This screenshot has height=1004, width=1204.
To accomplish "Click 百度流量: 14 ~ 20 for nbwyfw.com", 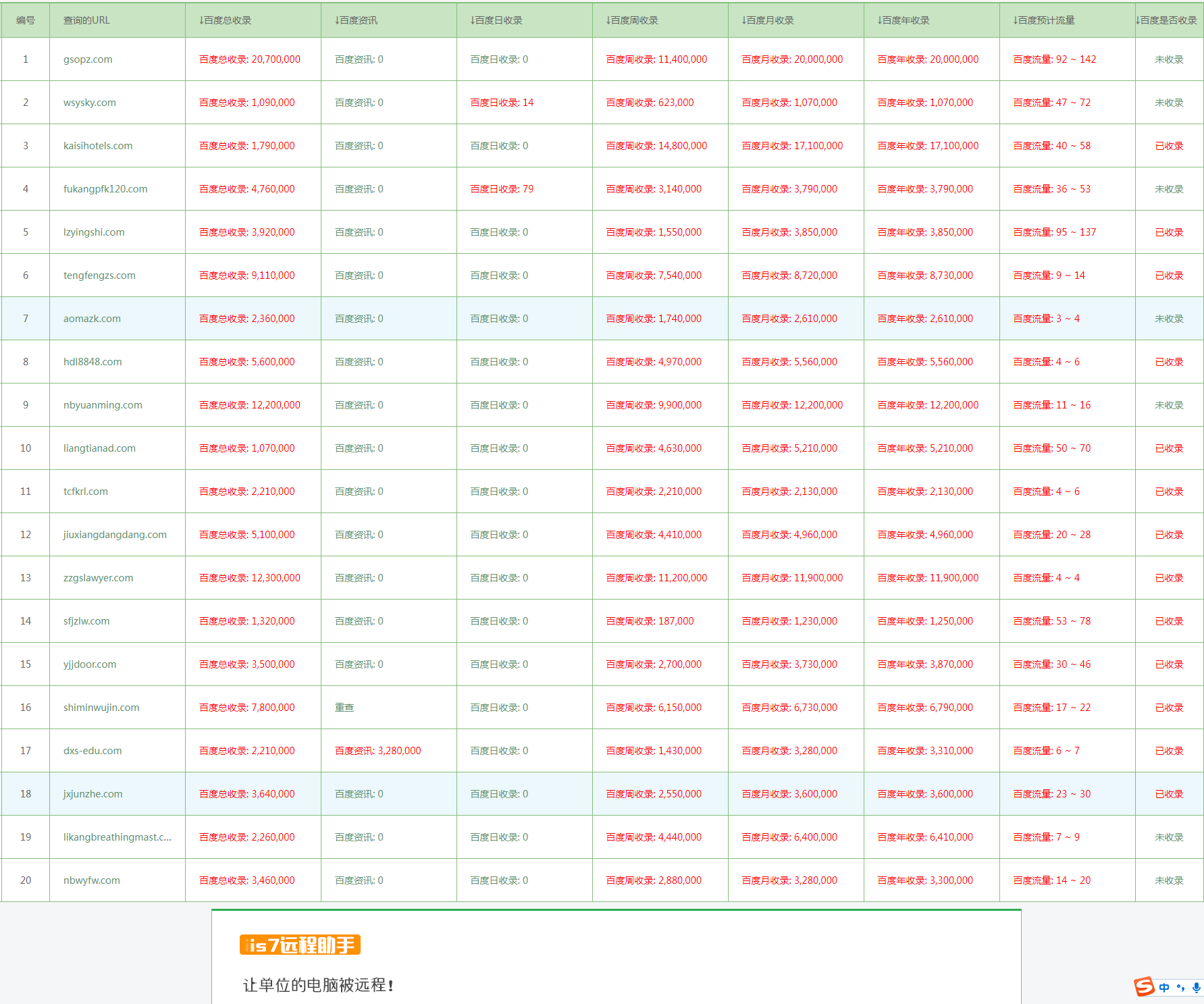I will pos(1052,880).
